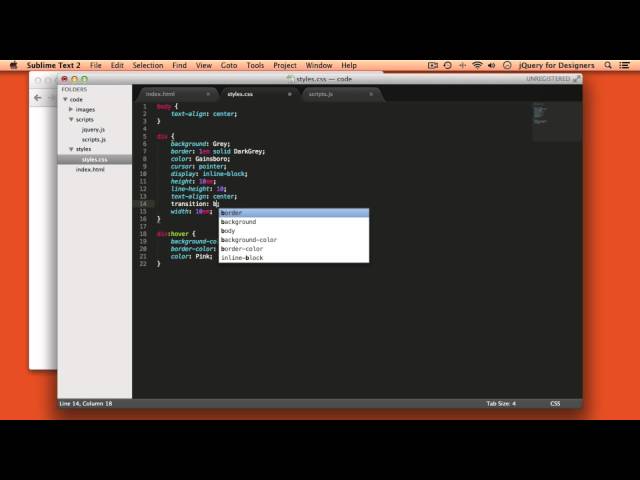Image resolution: width=640 pixels, height=480 pixels.
Task: Open the Edit menu
Action: pos(117,65)
